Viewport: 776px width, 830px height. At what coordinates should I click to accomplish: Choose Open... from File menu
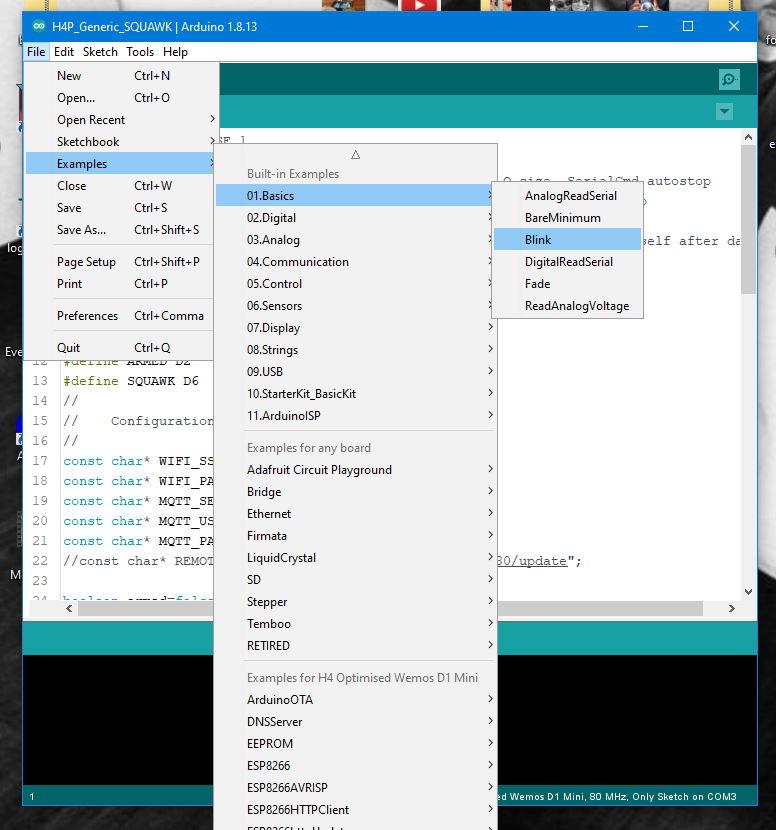coord(121,98)
